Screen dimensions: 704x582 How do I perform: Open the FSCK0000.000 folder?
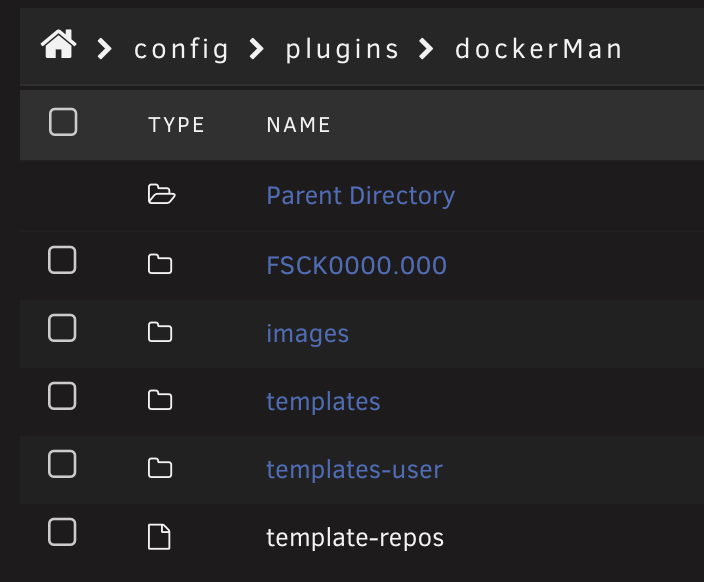(356, 265)
